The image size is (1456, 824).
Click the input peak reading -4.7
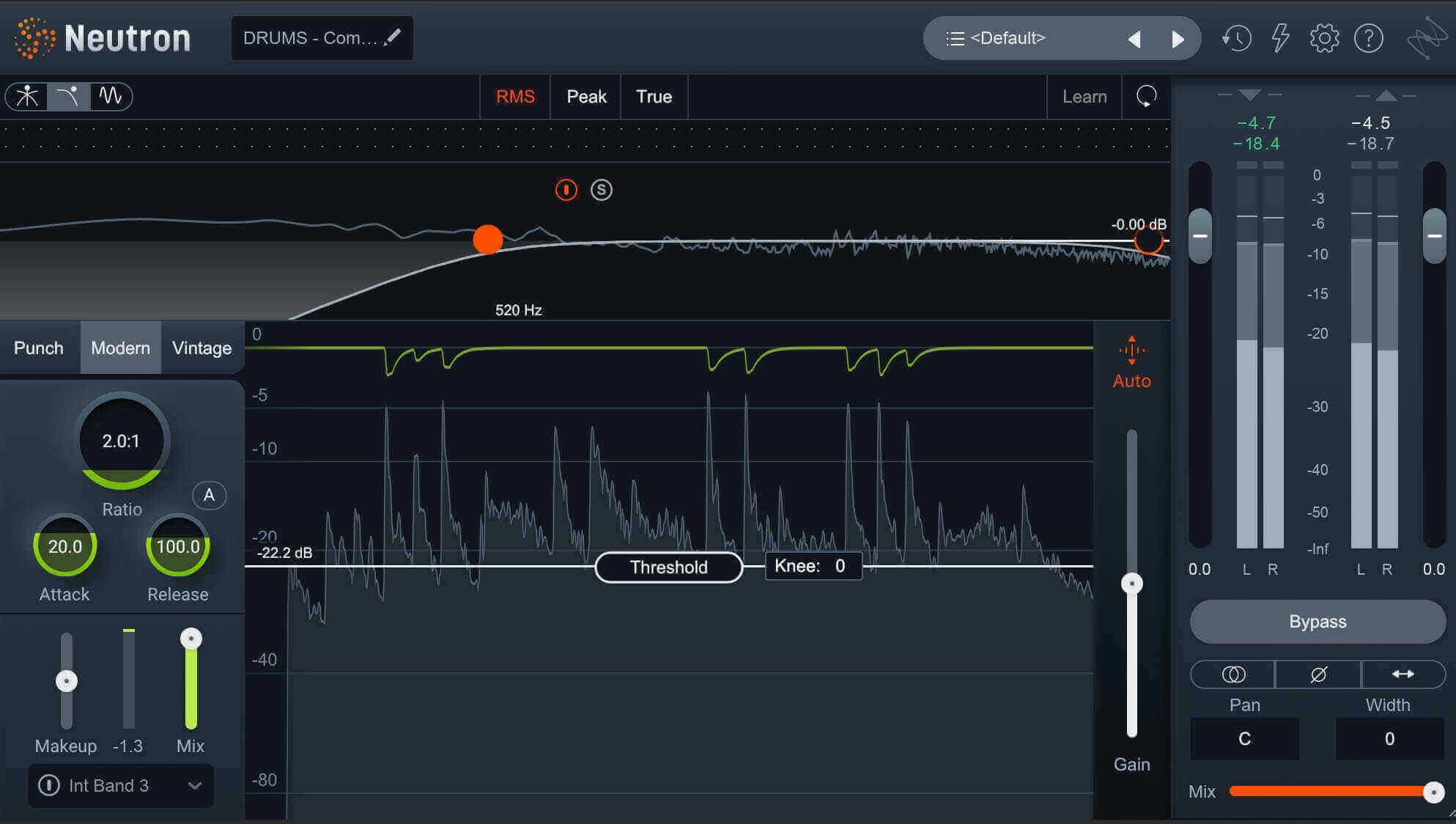[1256, 122]
